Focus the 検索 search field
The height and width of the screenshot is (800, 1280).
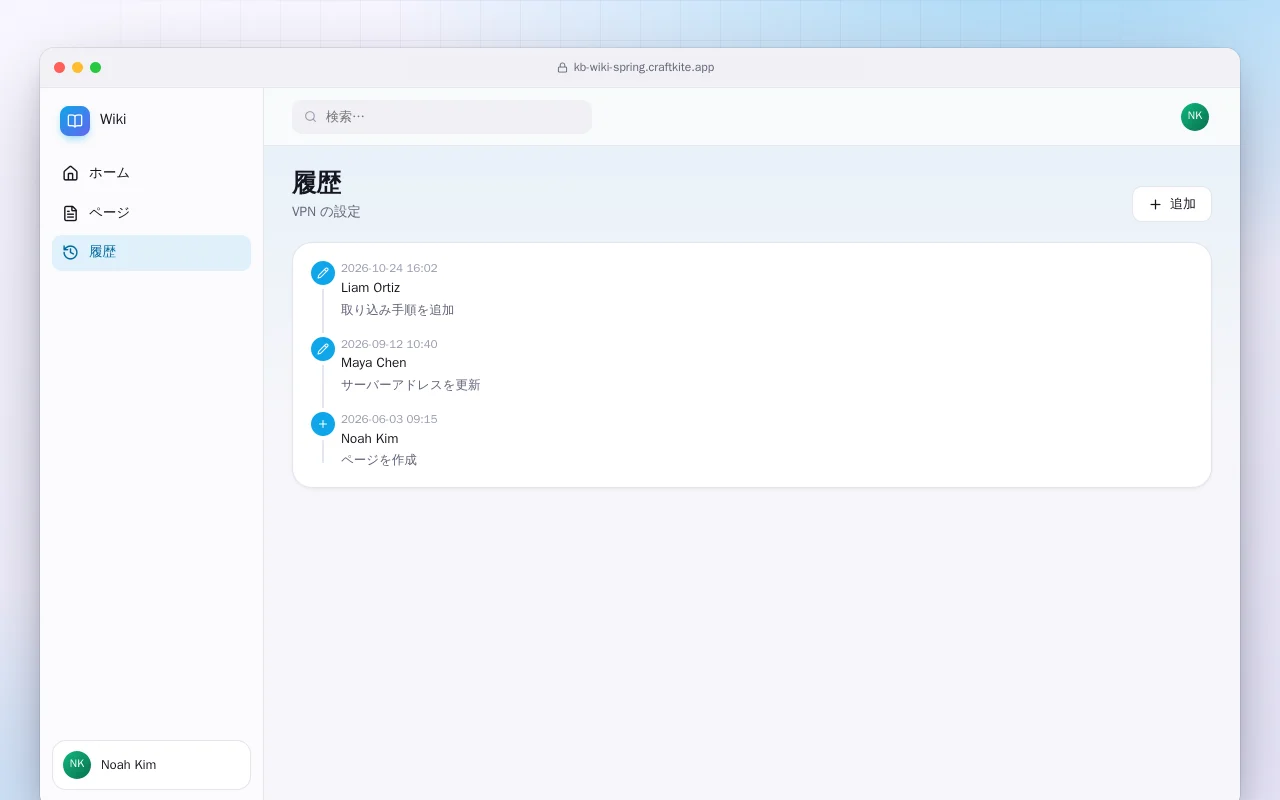[x=442, y=117]
